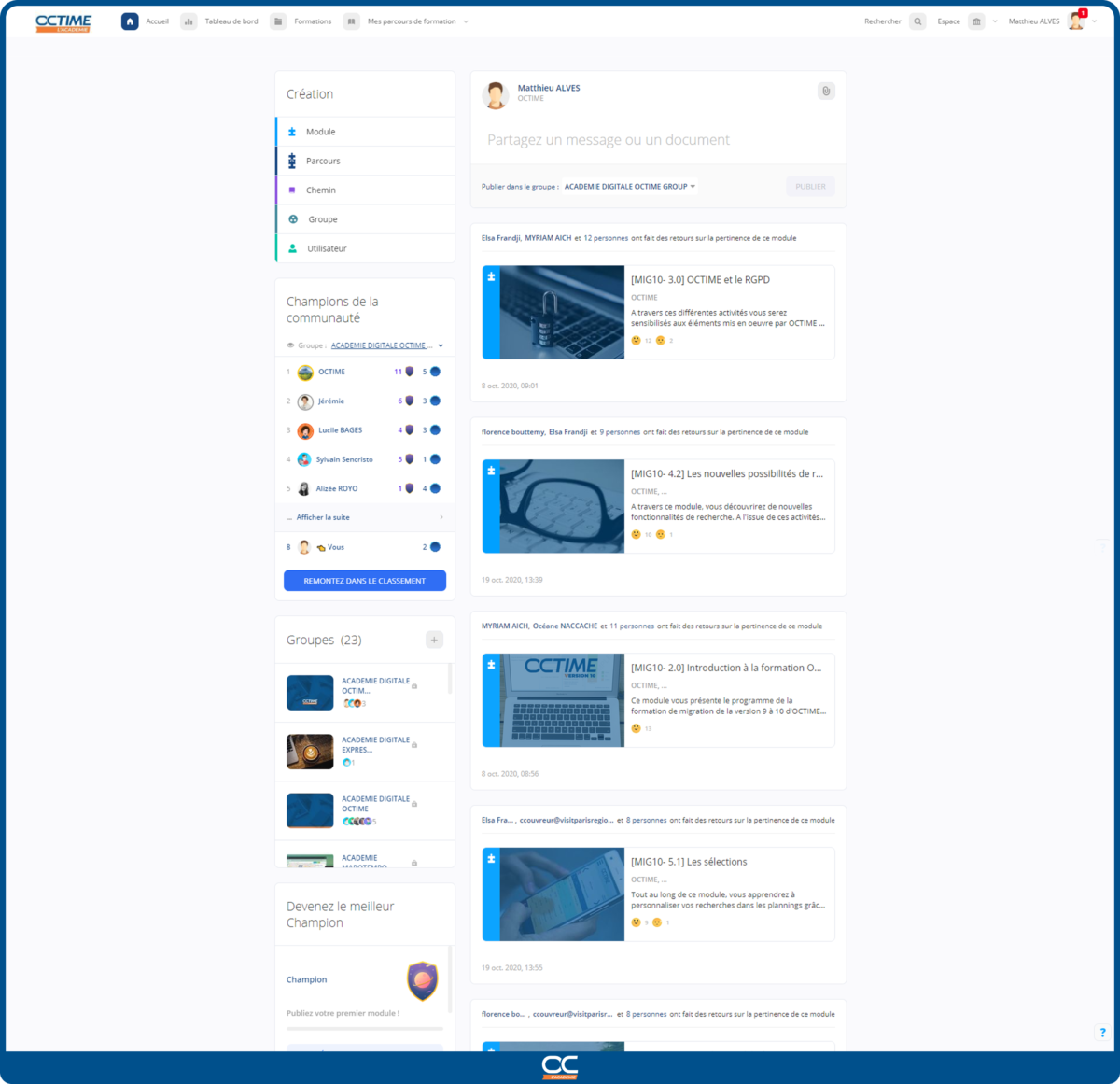Open the champions group selector dropdown
The width and height of the screenshot is (1120, 1084).
387,345
